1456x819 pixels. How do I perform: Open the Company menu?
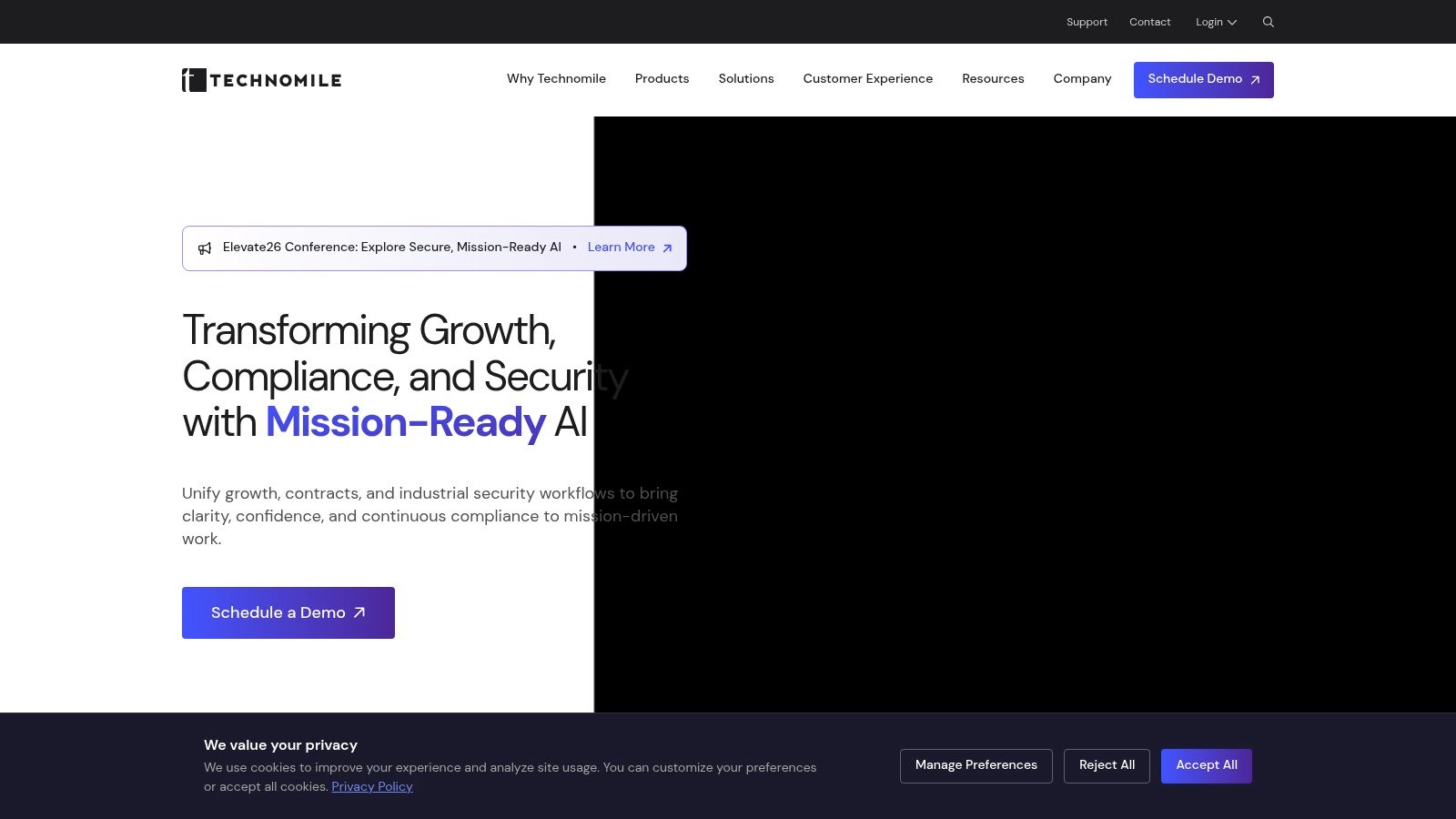click(x=1082, y=79)
